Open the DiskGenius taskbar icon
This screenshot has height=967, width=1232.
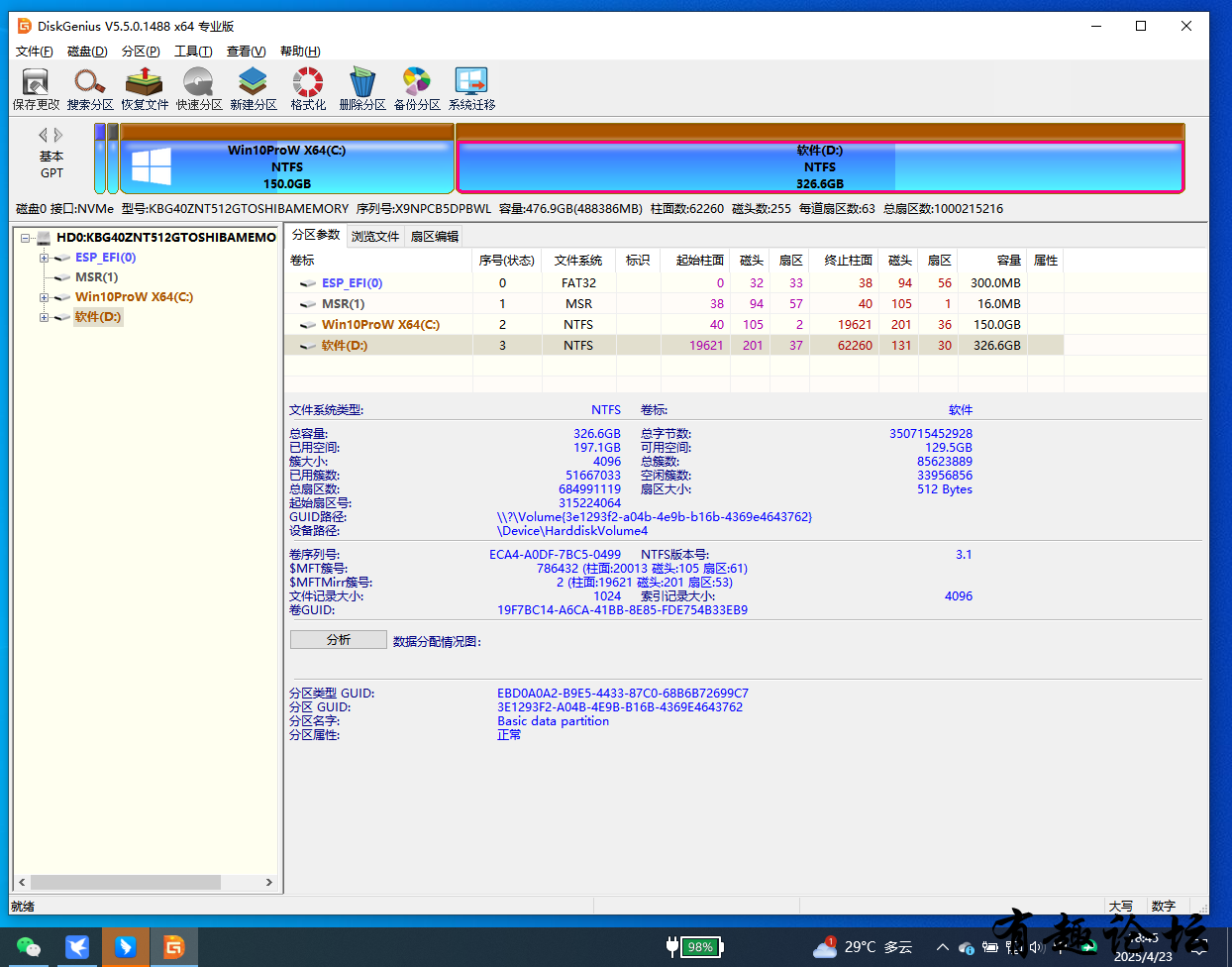[174, 947]
